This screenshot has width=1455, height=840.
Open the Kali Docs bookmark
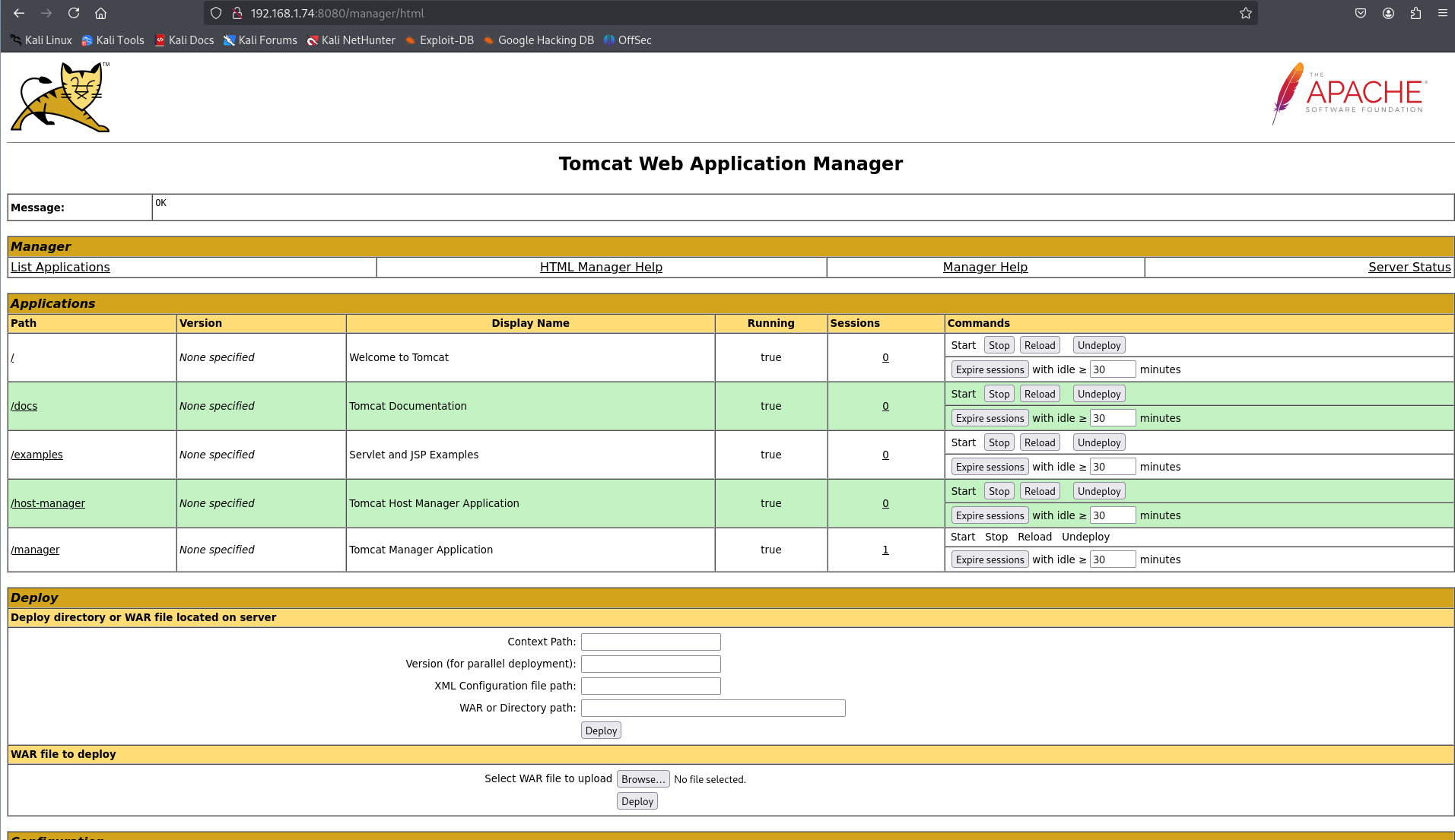pyautogui.click(x=184, y=40)
